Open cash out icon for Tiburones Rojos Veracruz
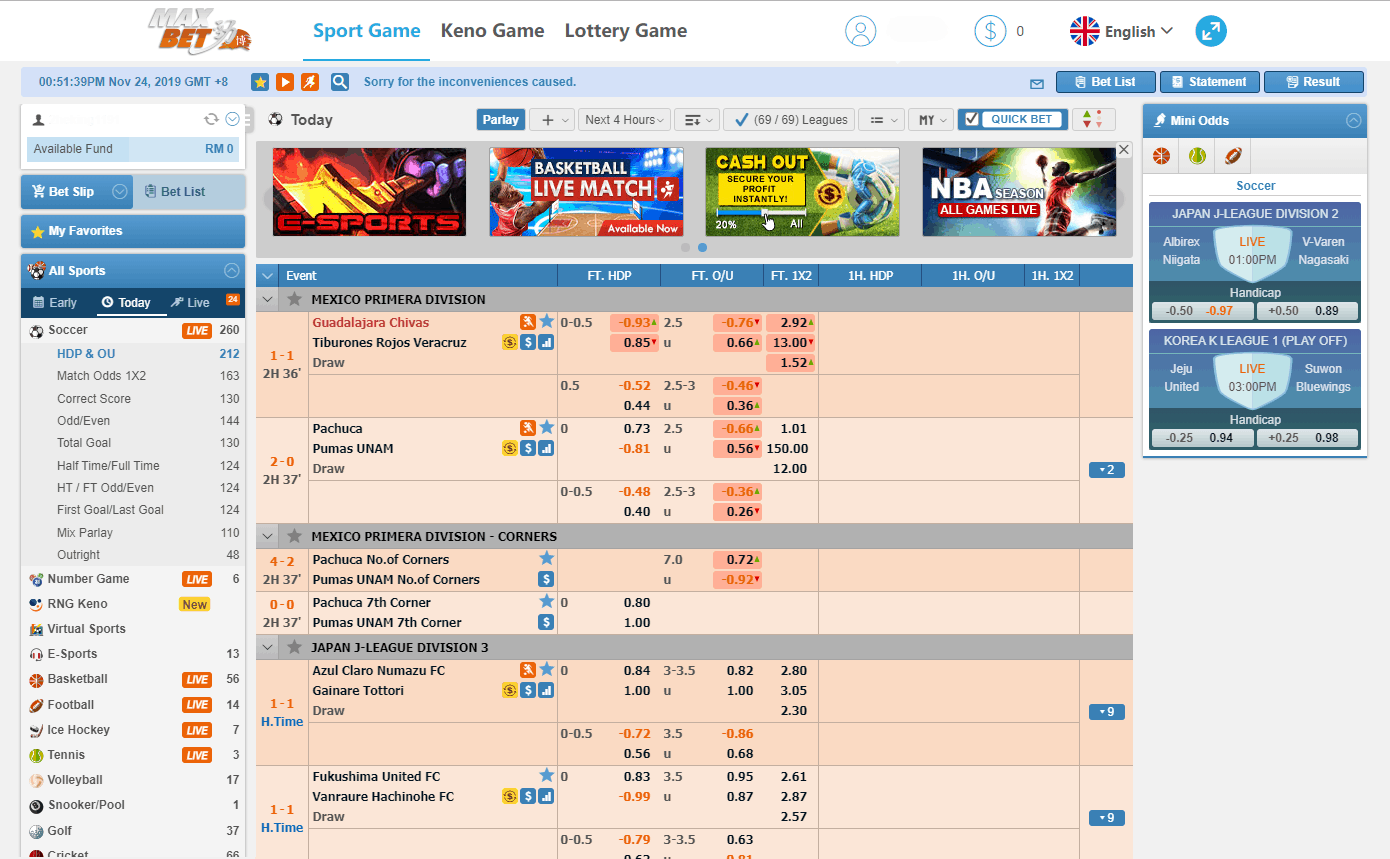The width and height of the screenshot is (1390, 859). (x=509, y=342)
